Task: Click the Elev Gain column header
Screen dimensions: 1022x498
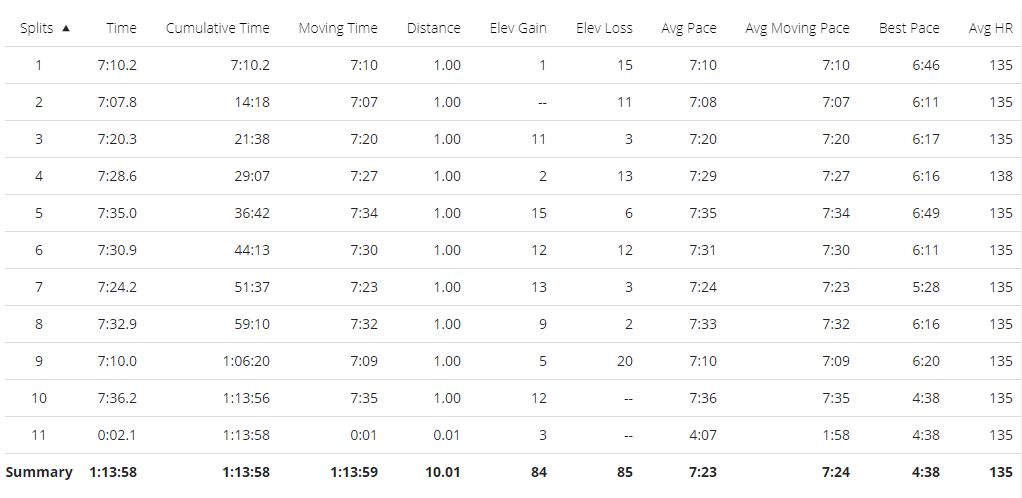Action: click(x=518, y=28)
